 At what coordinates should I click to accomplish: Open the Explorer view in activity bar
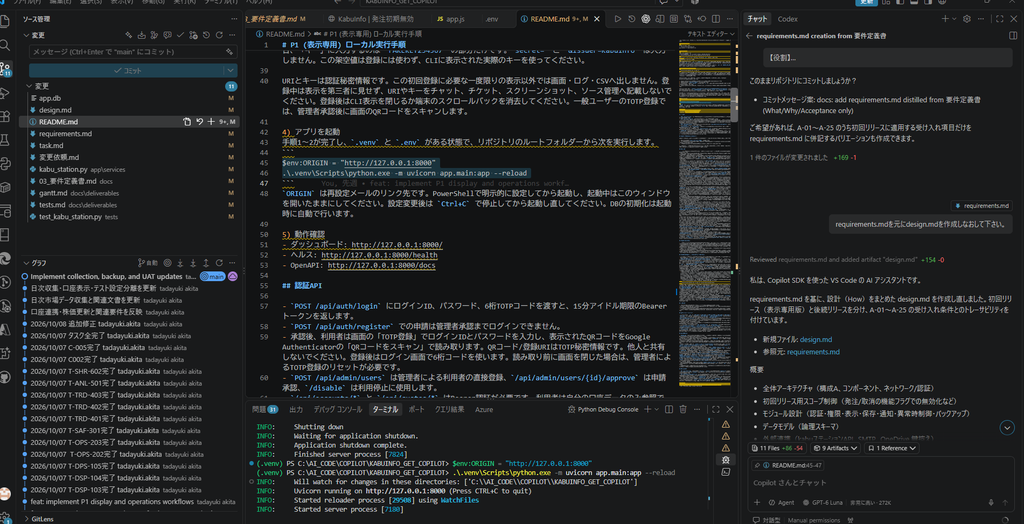click(5, 21)
